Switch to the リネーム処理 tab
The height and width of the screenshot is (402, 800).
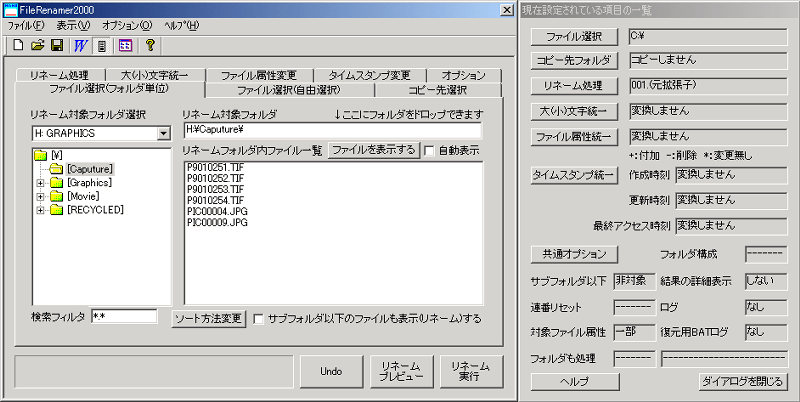click(60, 76)
